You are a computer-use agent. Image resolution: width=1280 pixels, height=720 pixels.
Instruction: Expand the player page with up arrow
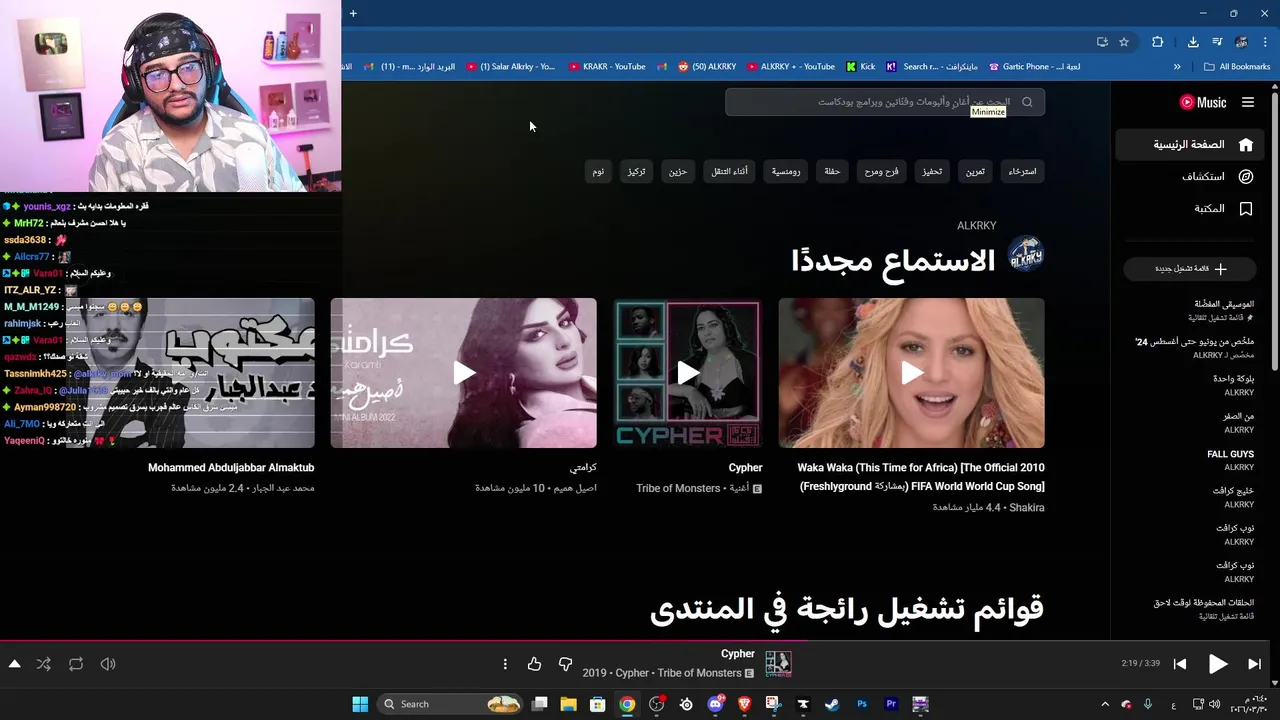[x=14, y=664]
